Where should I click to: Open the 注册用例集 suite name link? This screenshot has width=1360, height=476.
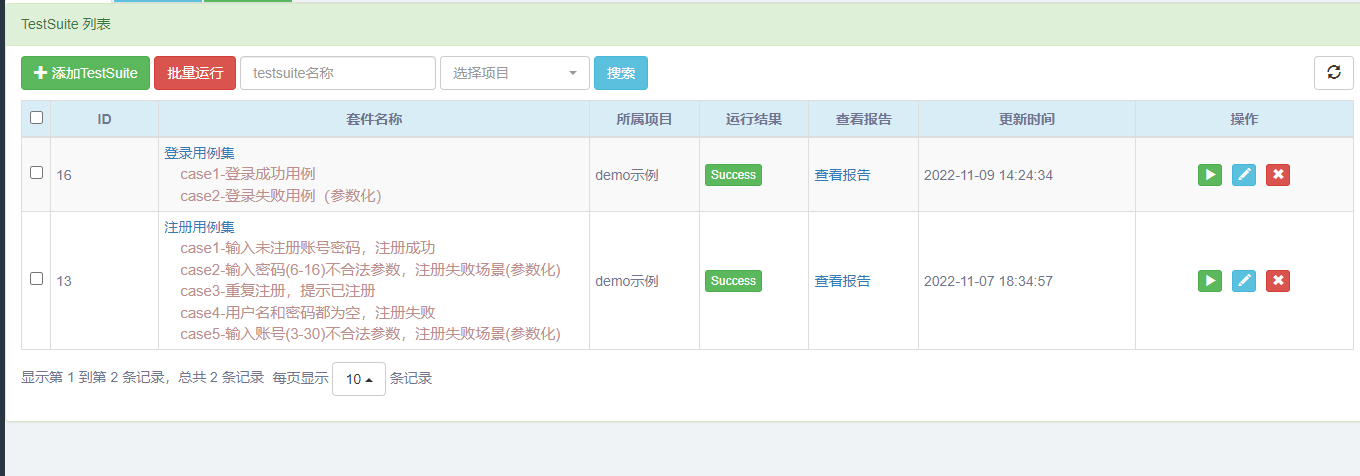200,227
